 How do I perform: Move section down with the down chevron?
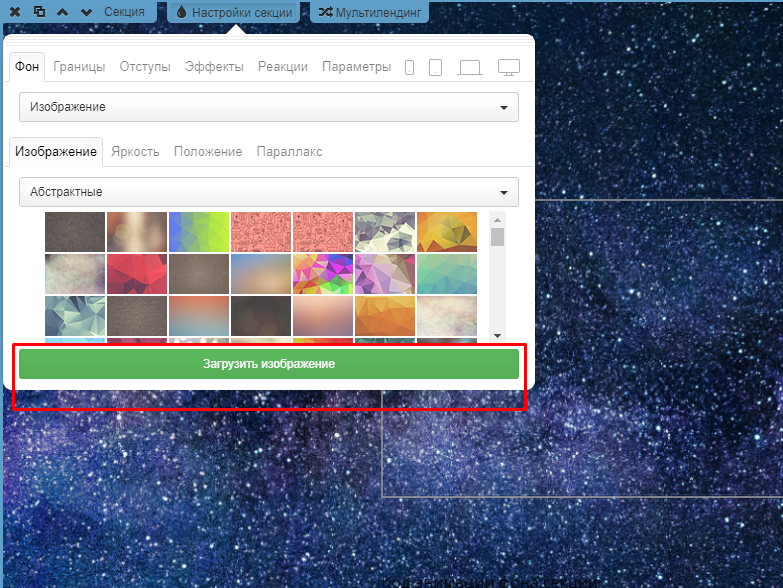86,12
